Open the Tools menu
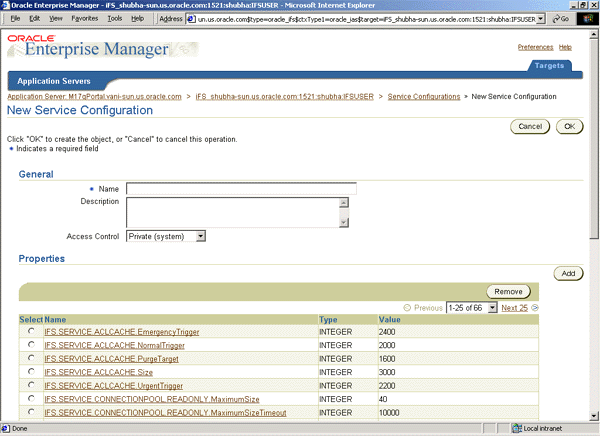This screenshot has height=436, width=600. (114, 18)
